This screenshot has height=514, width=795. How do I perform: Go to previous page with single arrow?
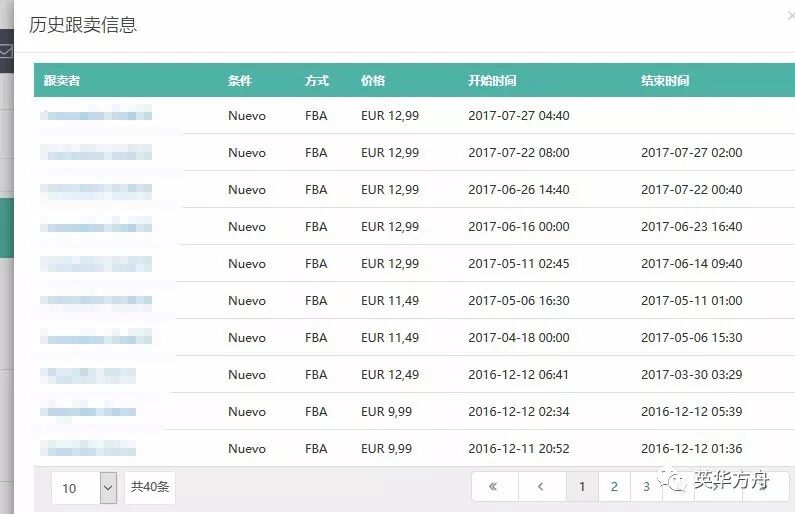pos(541,487)
